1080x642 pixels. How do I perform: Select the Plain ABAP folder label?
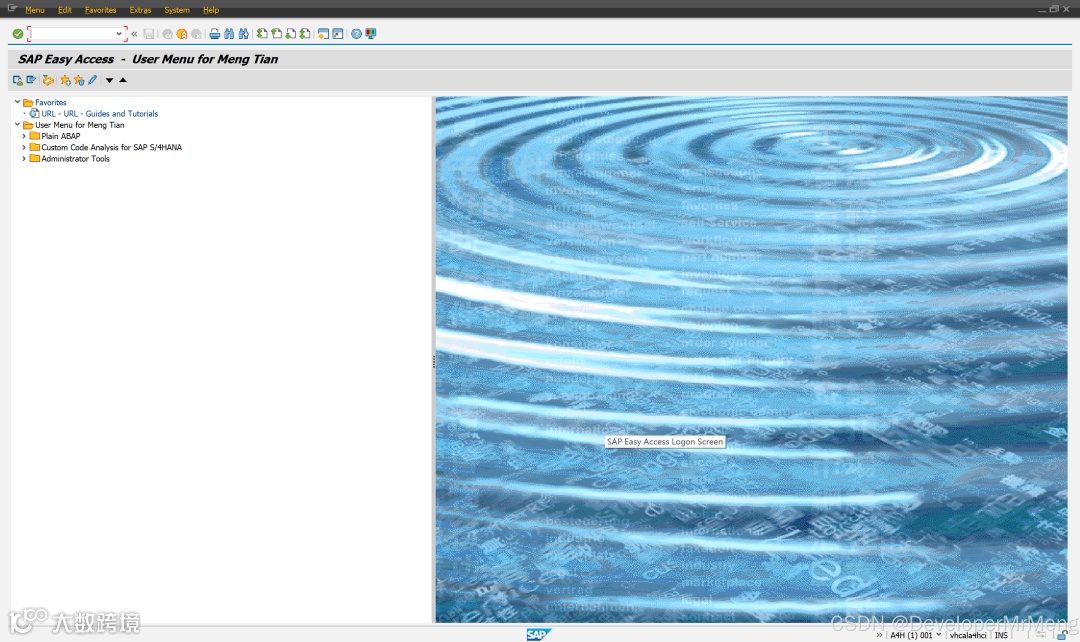[x=61, y=136]
